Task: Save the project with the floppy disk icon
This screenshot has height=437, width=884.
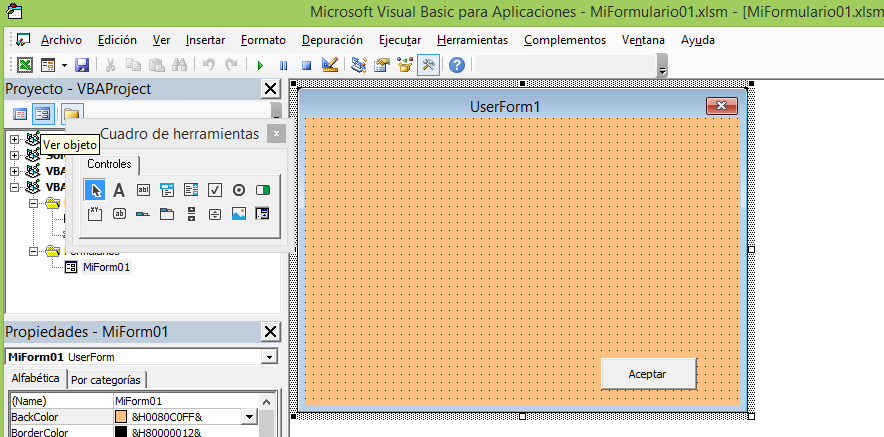Action: [x=82, y=65]
